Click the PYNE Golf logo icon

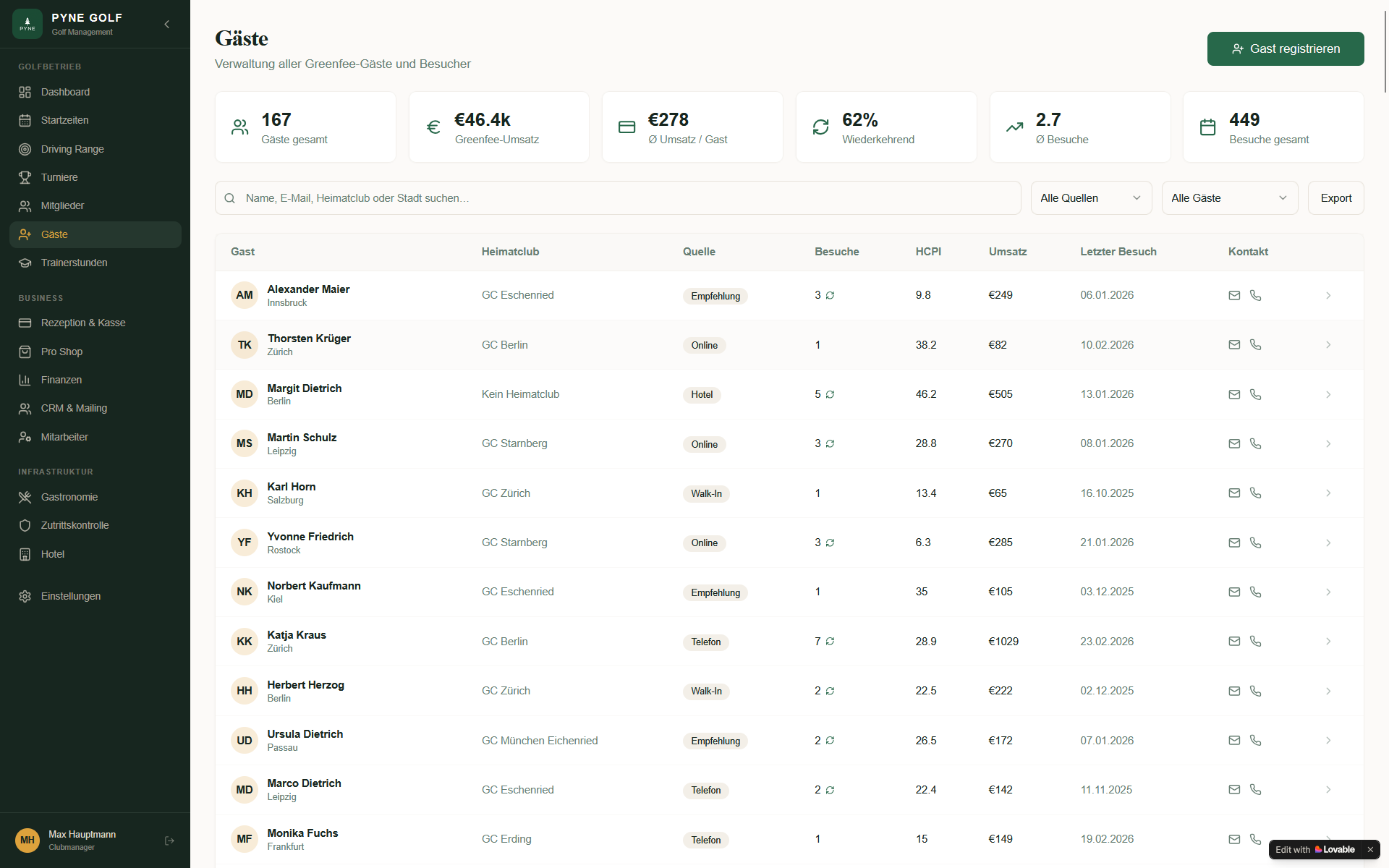pos(27,24)
